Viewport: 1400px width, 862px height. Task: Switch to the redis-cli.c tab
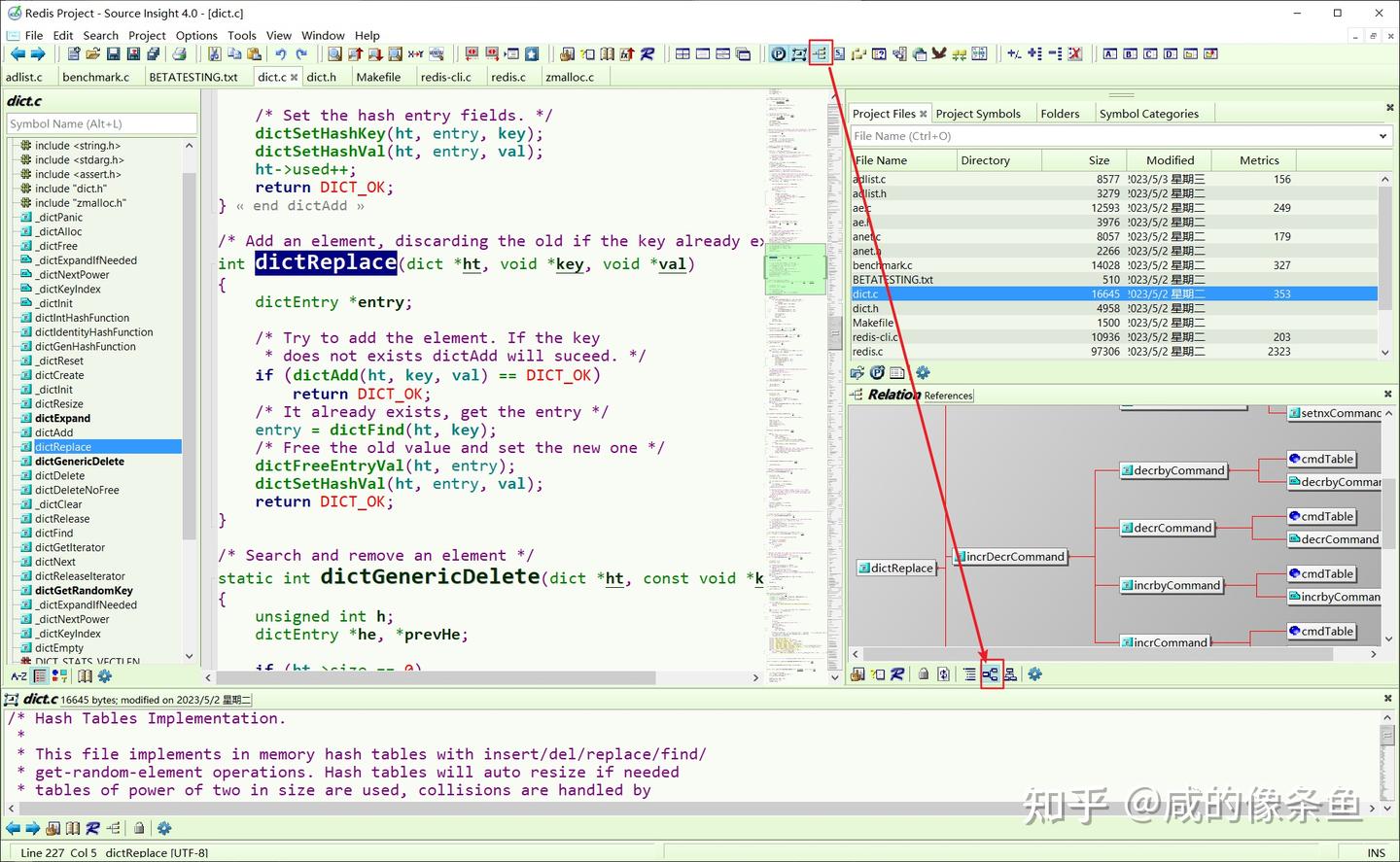click(445, 77)
